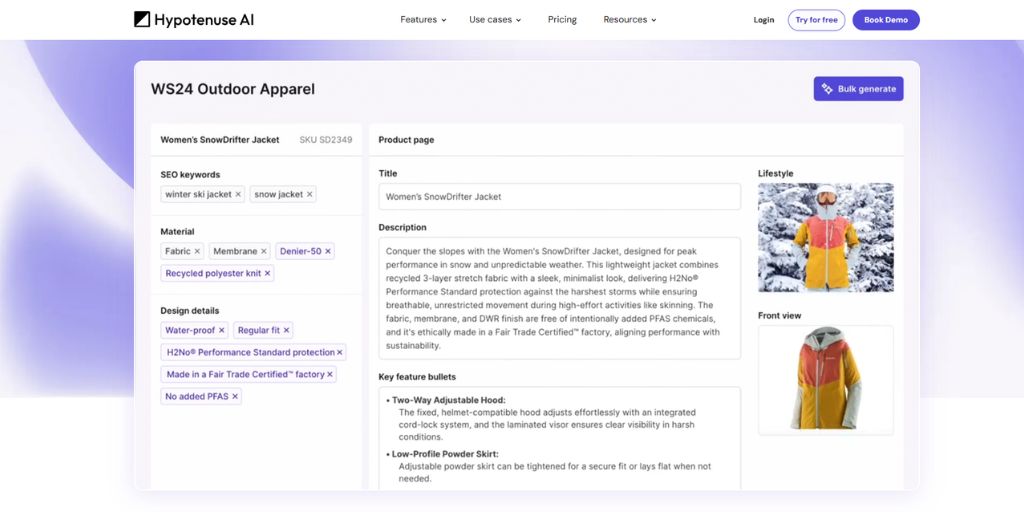The image size is (1024, 512).
Task: Click the Bulk generate button
Action: [858, 89]
